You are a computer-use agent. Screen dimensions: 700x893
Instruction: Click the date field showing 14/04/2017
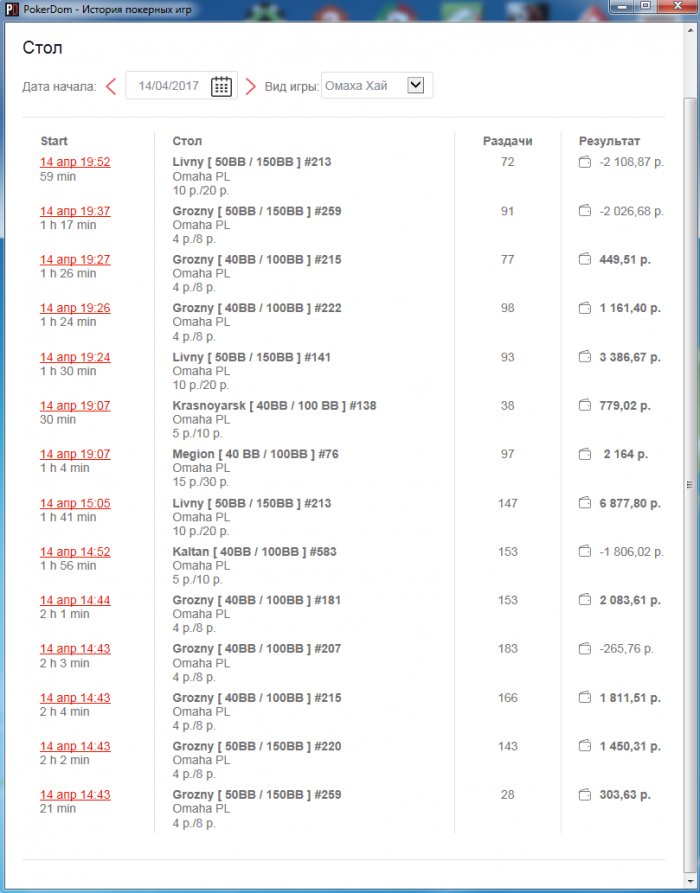pos(169,86)
